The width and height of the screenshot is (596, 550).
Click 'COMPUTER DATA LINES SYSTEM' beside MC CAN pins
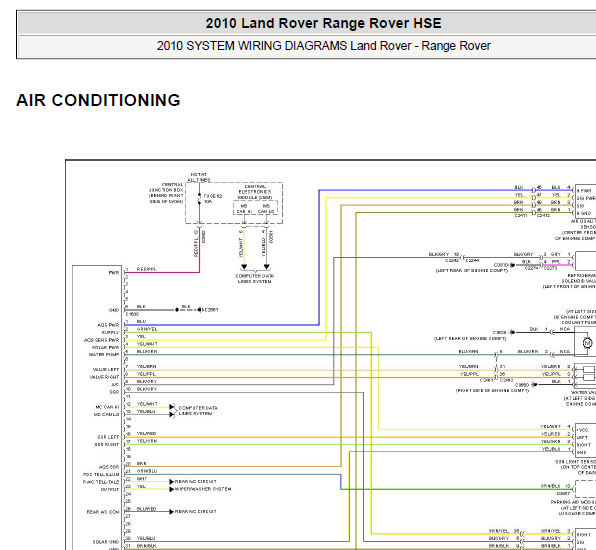coord(198,411)
